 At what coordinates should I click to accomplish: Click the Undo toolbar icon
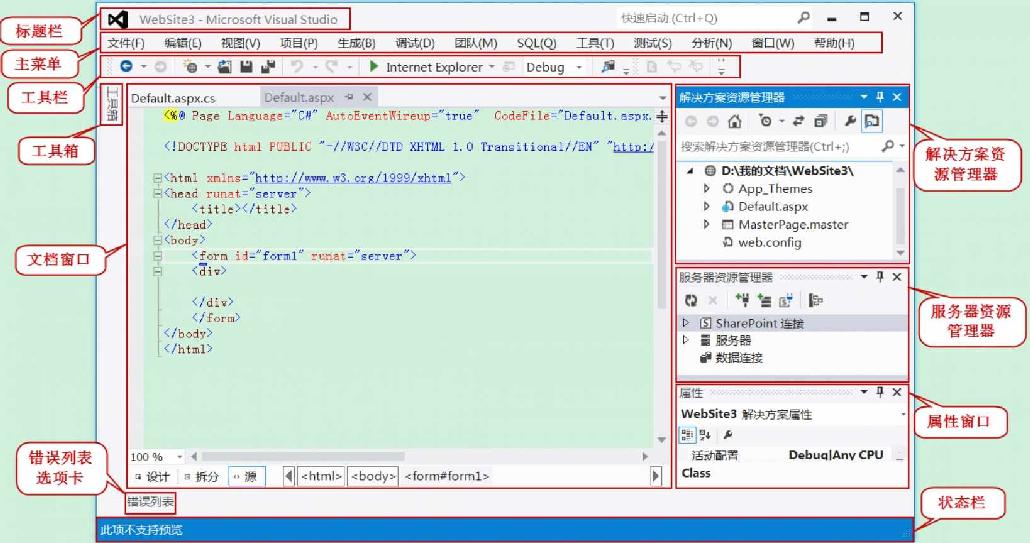click(297, 66)
